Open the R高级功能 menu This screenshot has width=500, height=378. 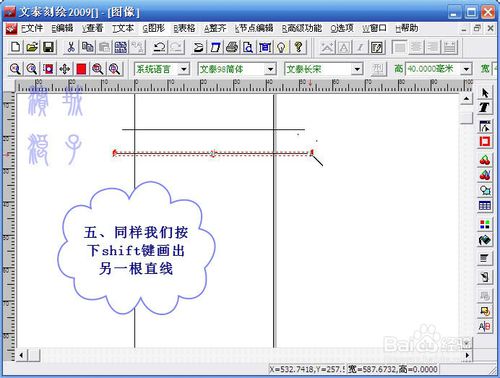(x=302, y=28)
